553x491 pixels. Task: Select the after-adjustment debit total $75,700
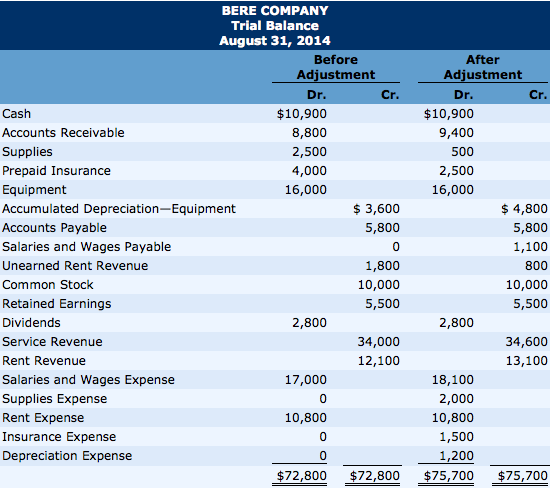[449, 476]
